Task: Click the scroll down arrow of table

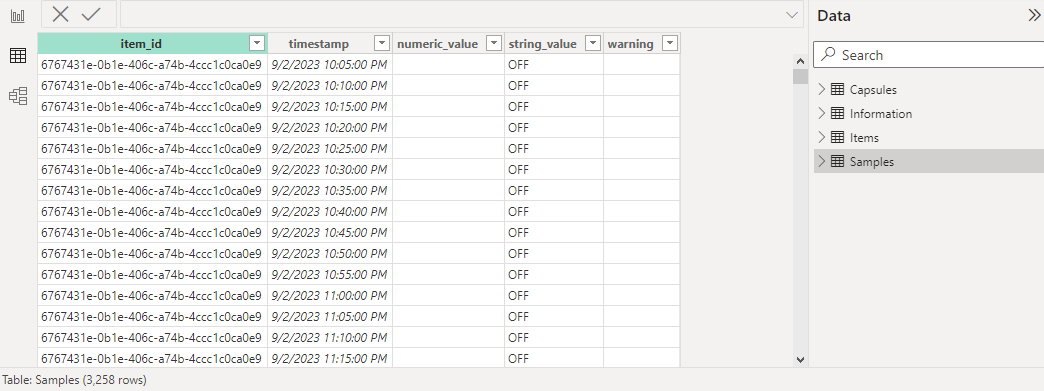Action: pyautogui.click(x=800, y=359)
